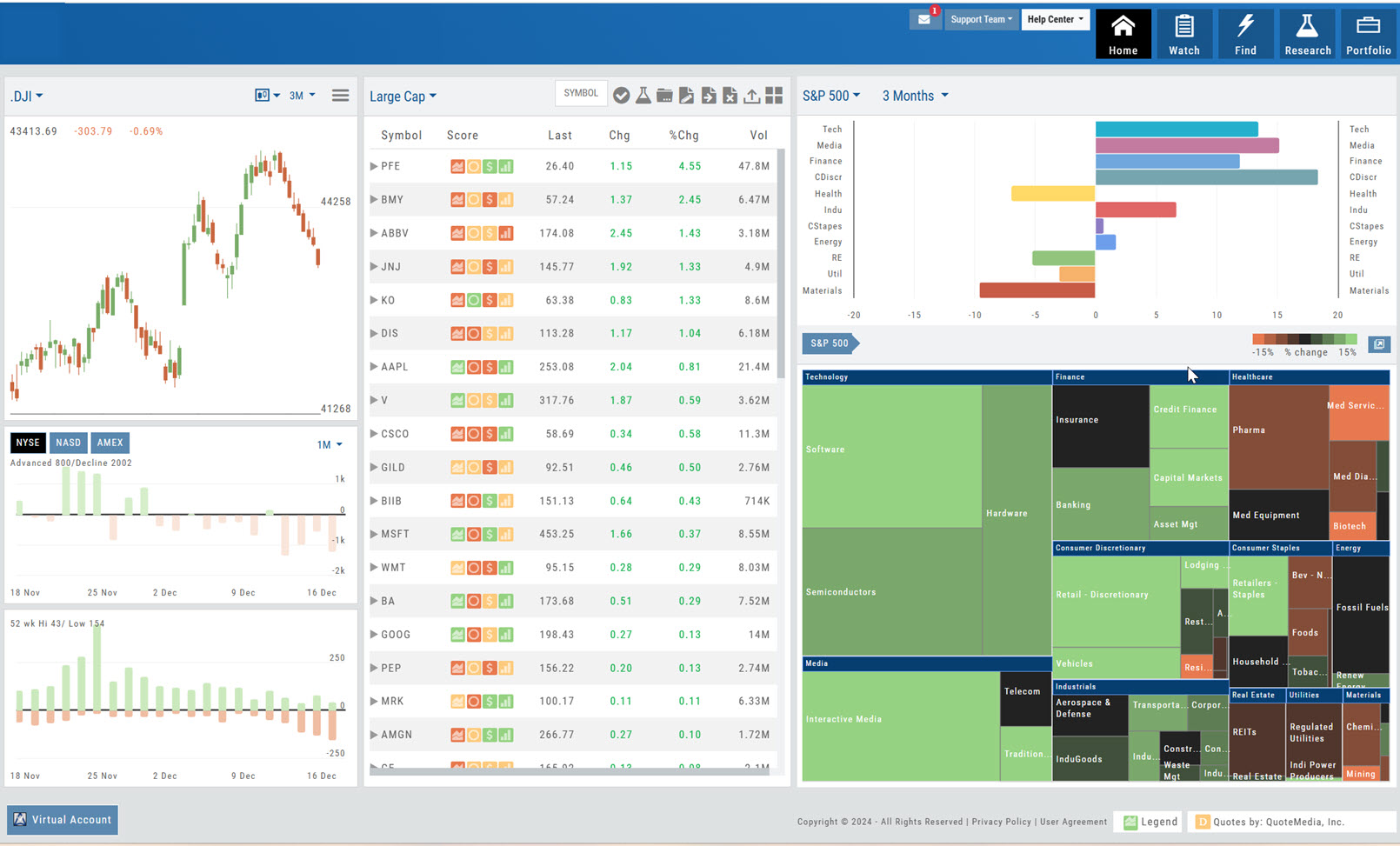This screenshot has height=846, width=1400.
Task: Click the Symbol input field
Action: tap(581, 94)
